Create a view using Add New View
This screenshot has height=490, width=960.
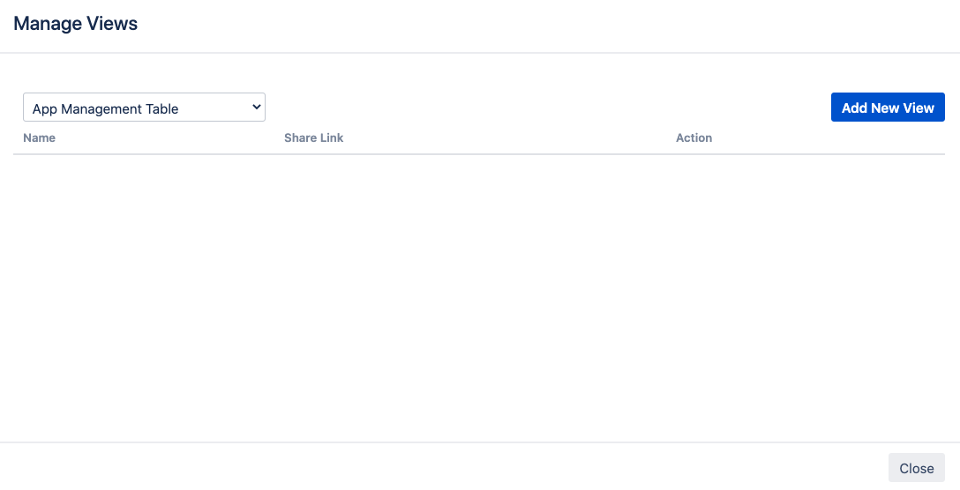point(887,108)
